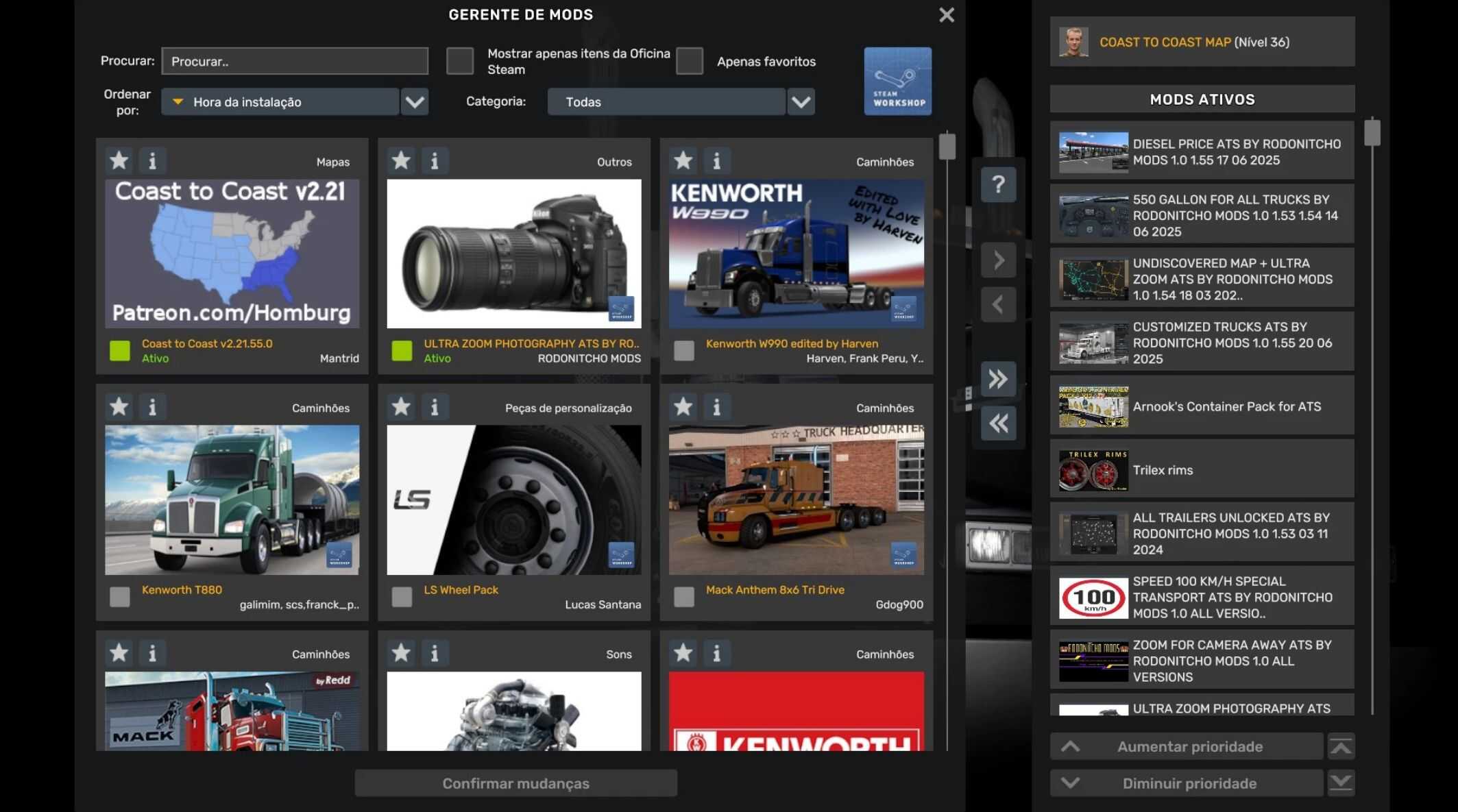Screen dimensions: 1458x812
Task: Activate Kenworth T880 mod checkbox
Action: click(x=120, y=597)
